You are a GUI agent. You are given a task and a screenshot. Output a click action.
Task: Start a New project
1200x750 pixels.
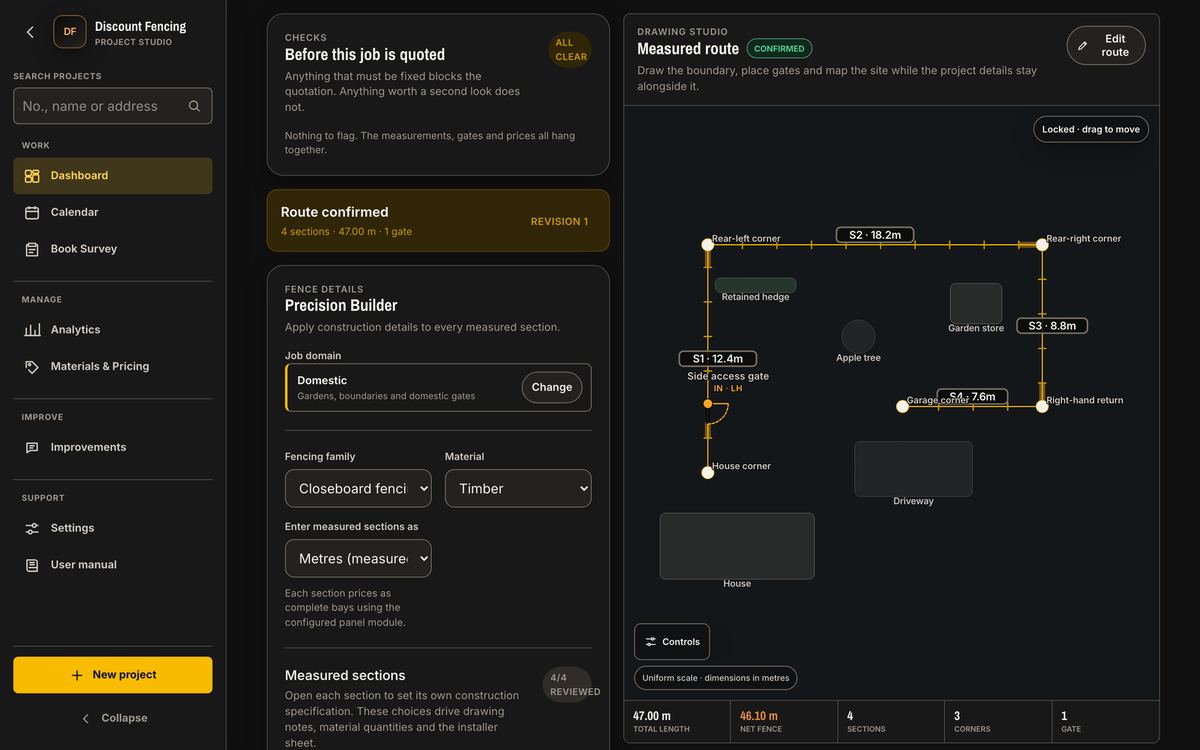113,675
